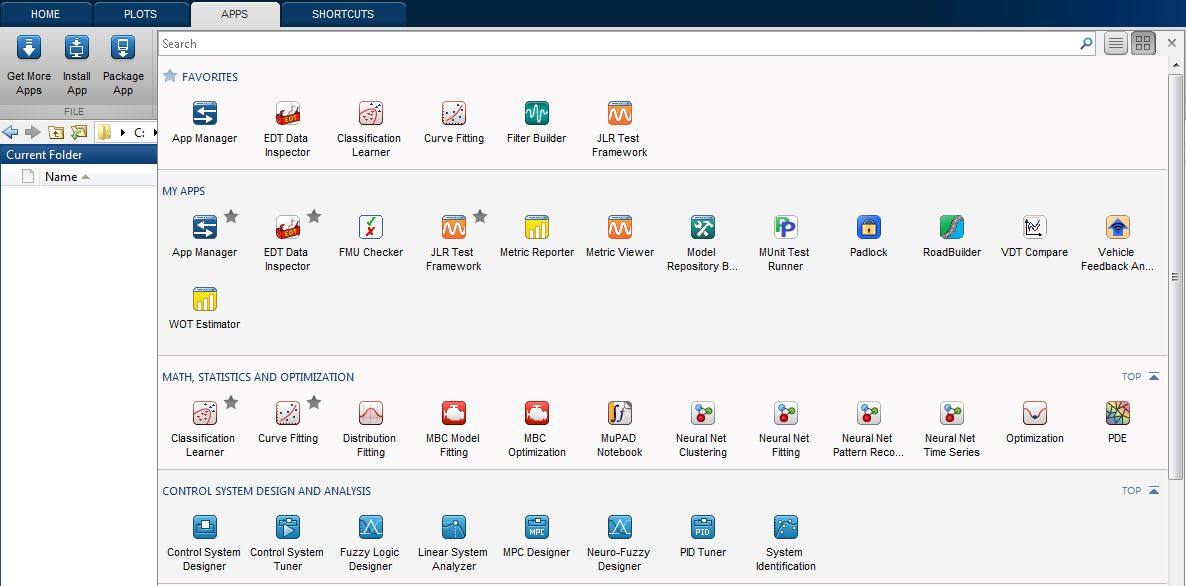The height and width of the screenshot is (586, 1186).
Task: Open the MUnit Test Runner app
Action: pos(784,228)
